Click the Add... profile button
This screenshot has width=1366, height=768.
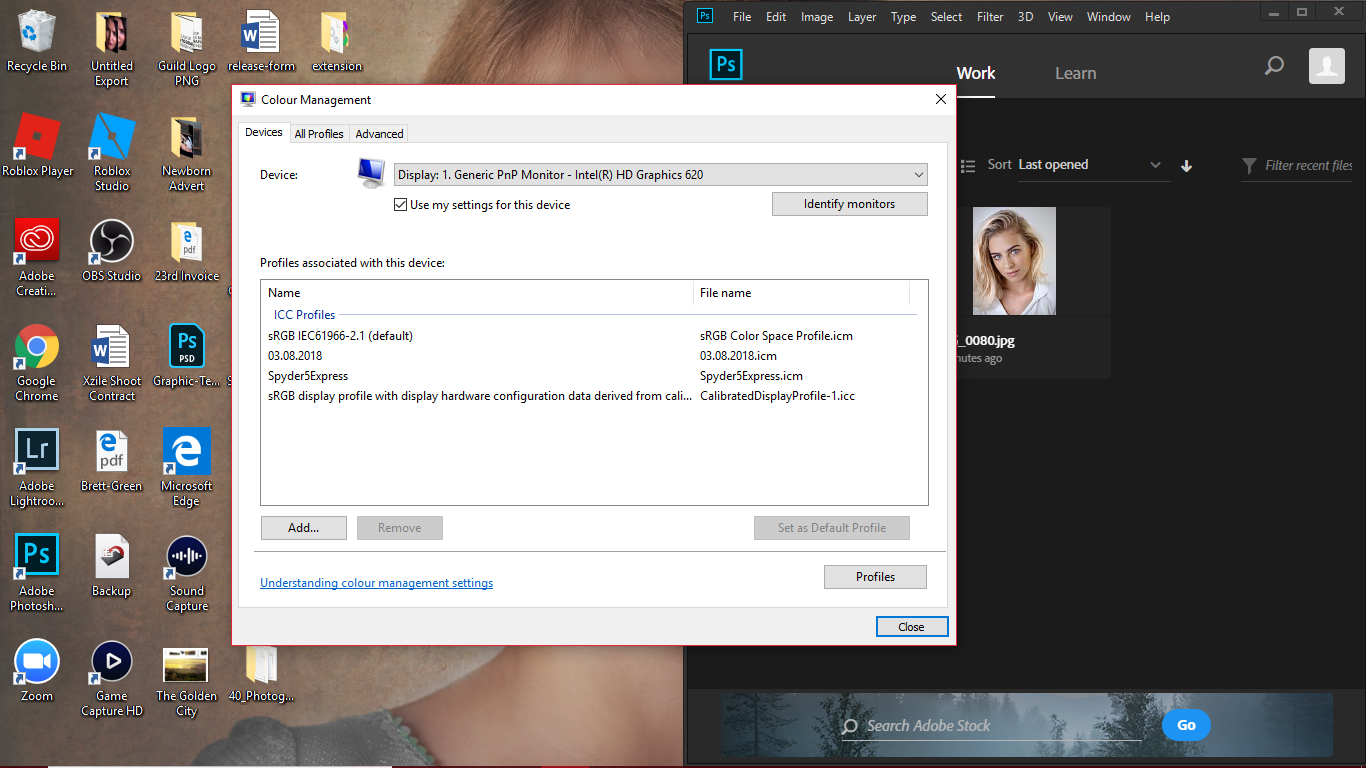(x=303, y=528)
